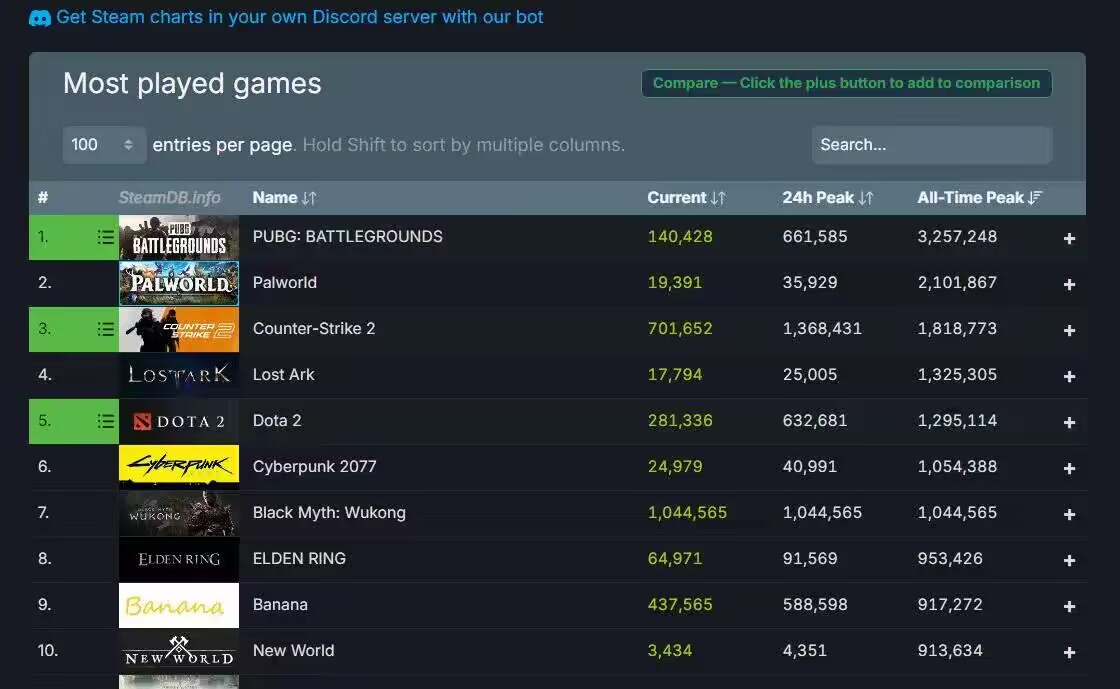The image size is (1120, 689).
Task: Add Palworld to comparison with plus
Action: [1069, 284]
